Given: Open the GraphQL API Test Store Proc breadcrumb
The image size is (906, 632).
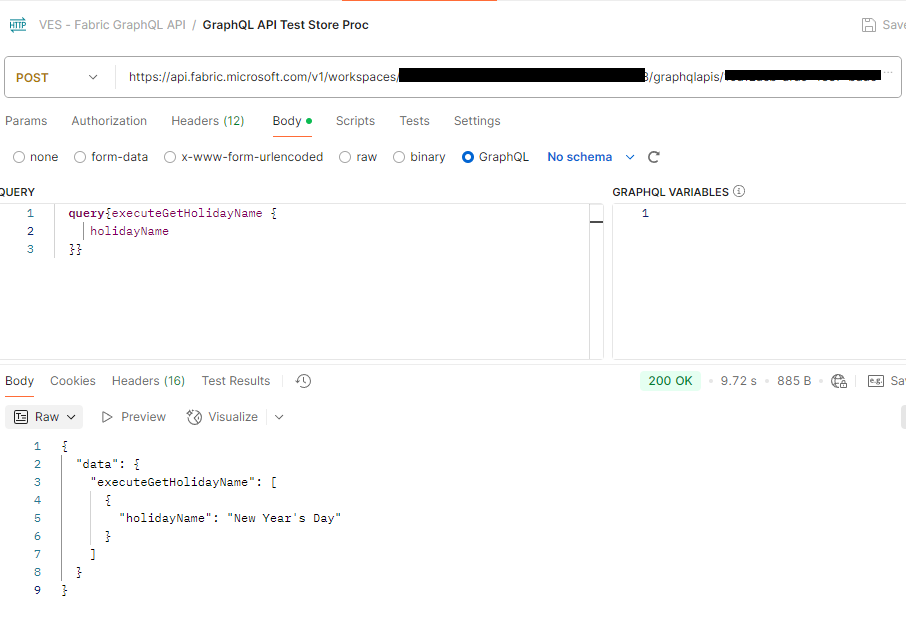Looking at the screenshot, I should (x=285, y=24).
